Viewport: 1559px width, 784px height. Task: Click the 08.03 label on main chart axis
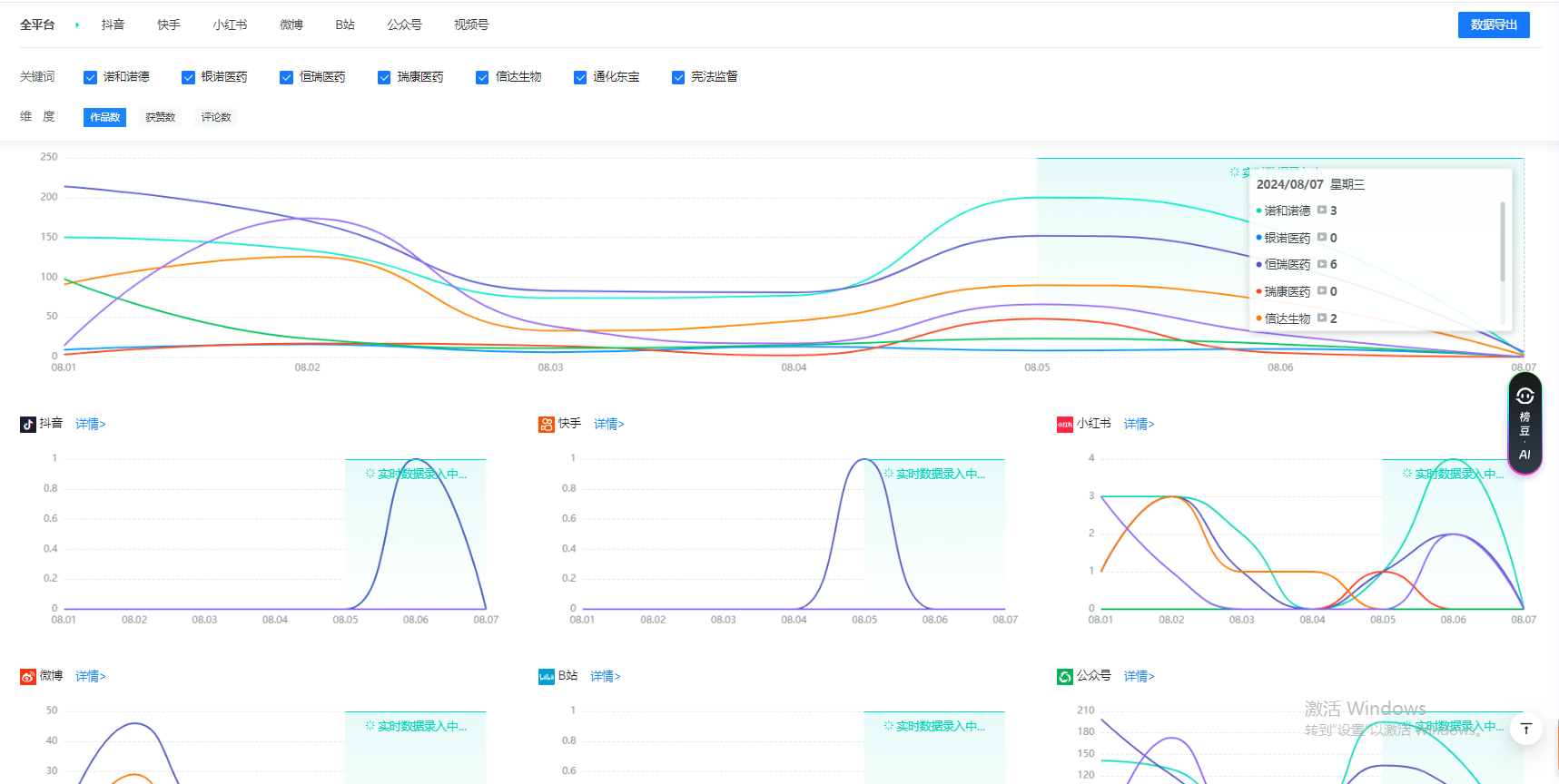click(550, 367)
